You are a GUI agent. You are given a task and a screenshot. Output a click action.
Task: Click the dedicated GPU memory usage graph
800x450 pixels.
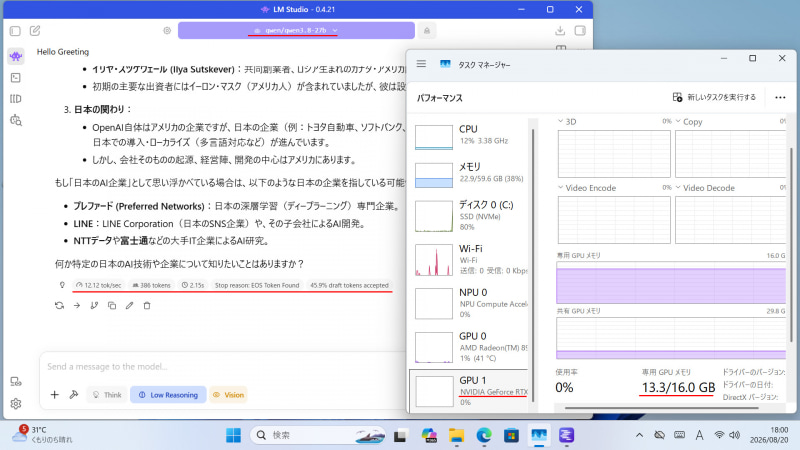coord(671,283)
